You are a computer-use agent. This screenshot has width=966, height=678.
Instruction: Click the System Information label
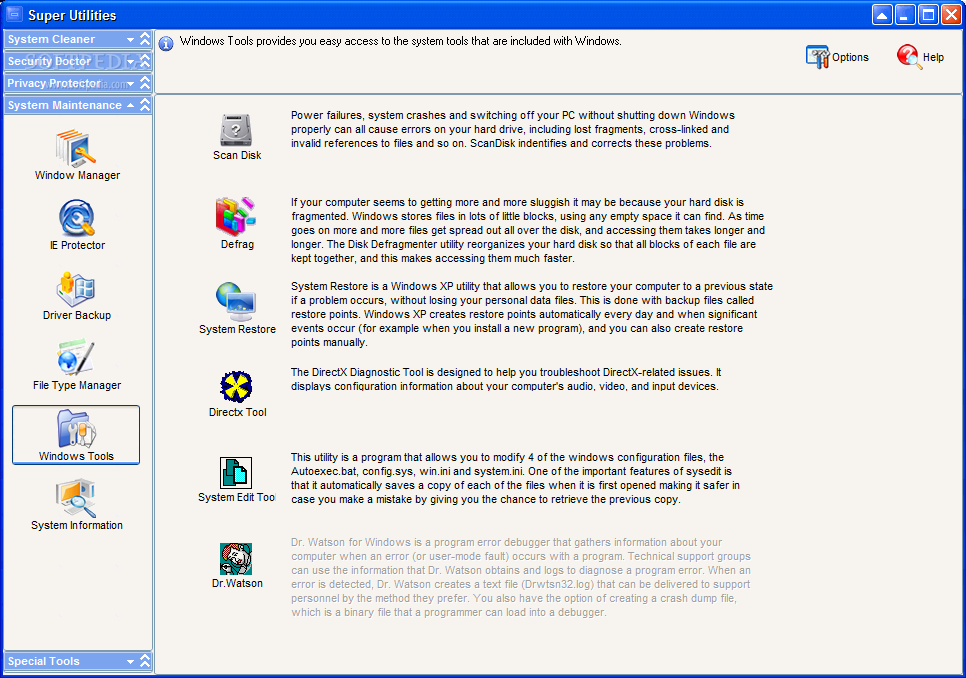point(77,525)
